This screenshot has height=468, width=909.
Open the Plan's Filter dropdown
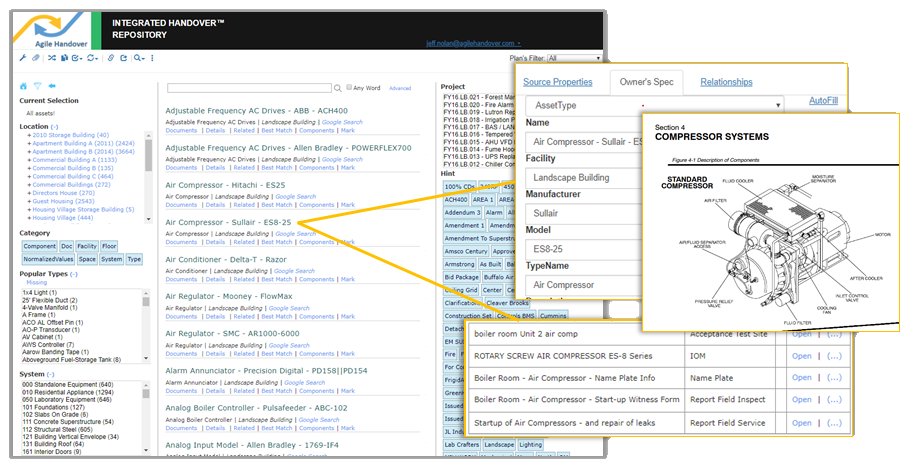pyautogui.click(x=574, y=58)
